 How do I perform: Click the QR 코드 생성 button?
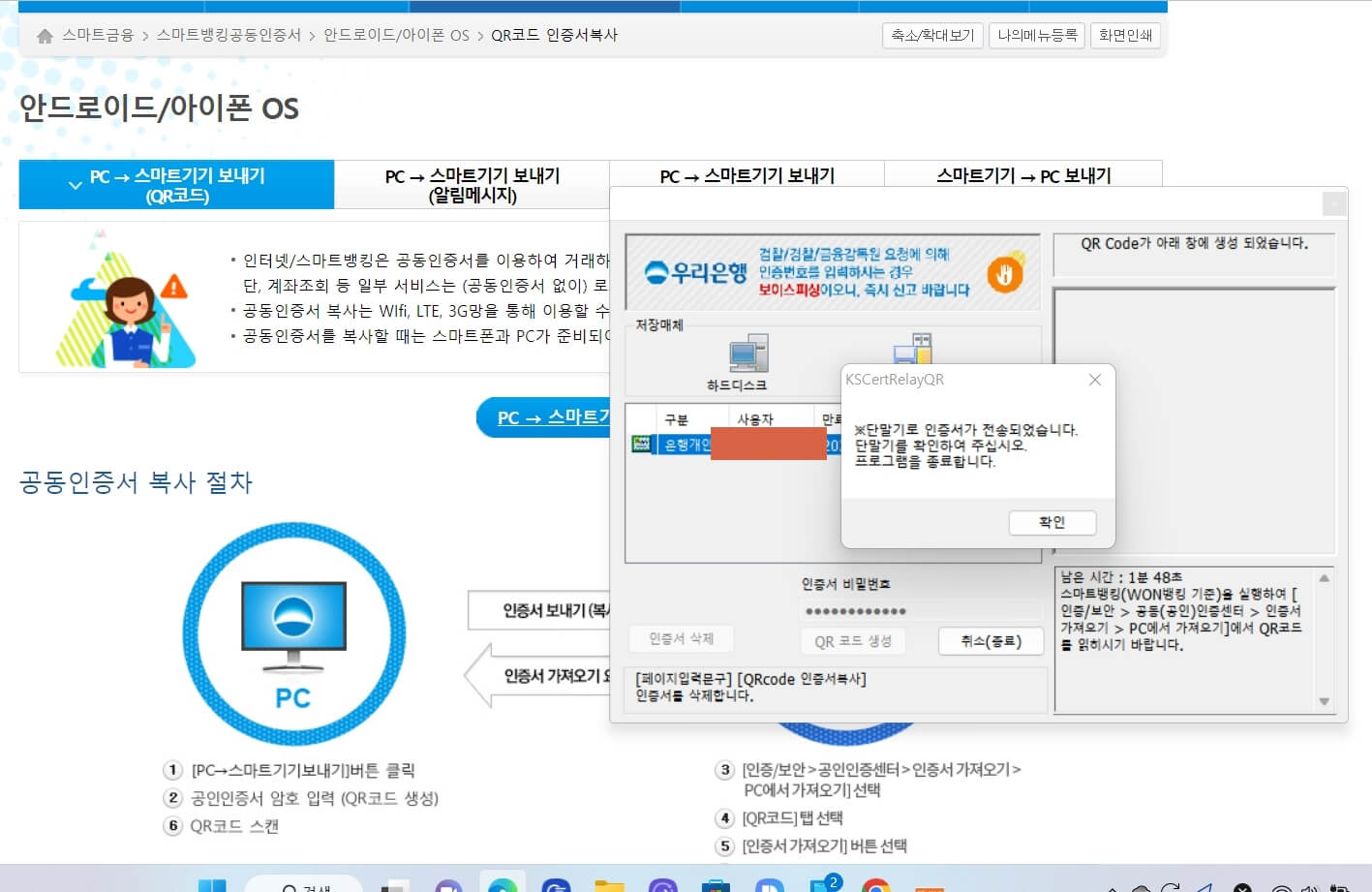pos(853,640)
